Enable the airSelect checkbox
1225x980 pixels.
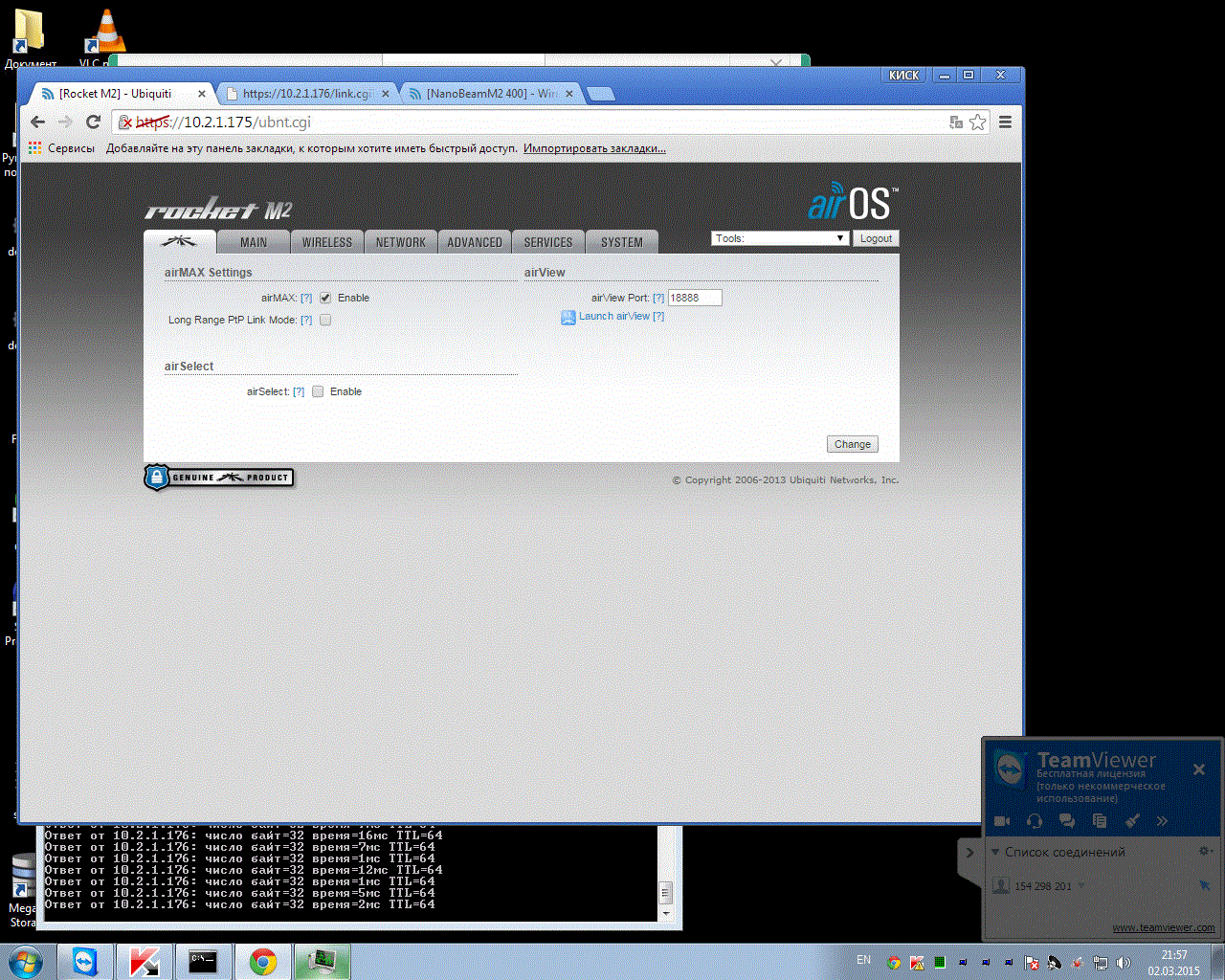318,391
